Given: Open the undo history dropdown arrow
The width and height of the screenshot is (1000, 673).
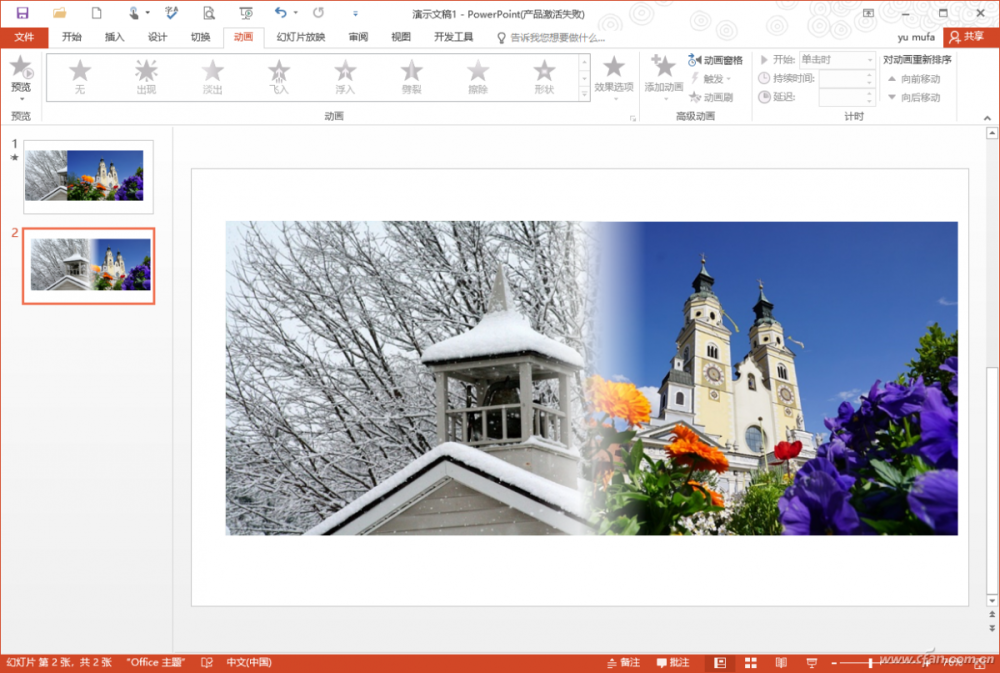Looking at the screenshot, I should coord(295,13).
